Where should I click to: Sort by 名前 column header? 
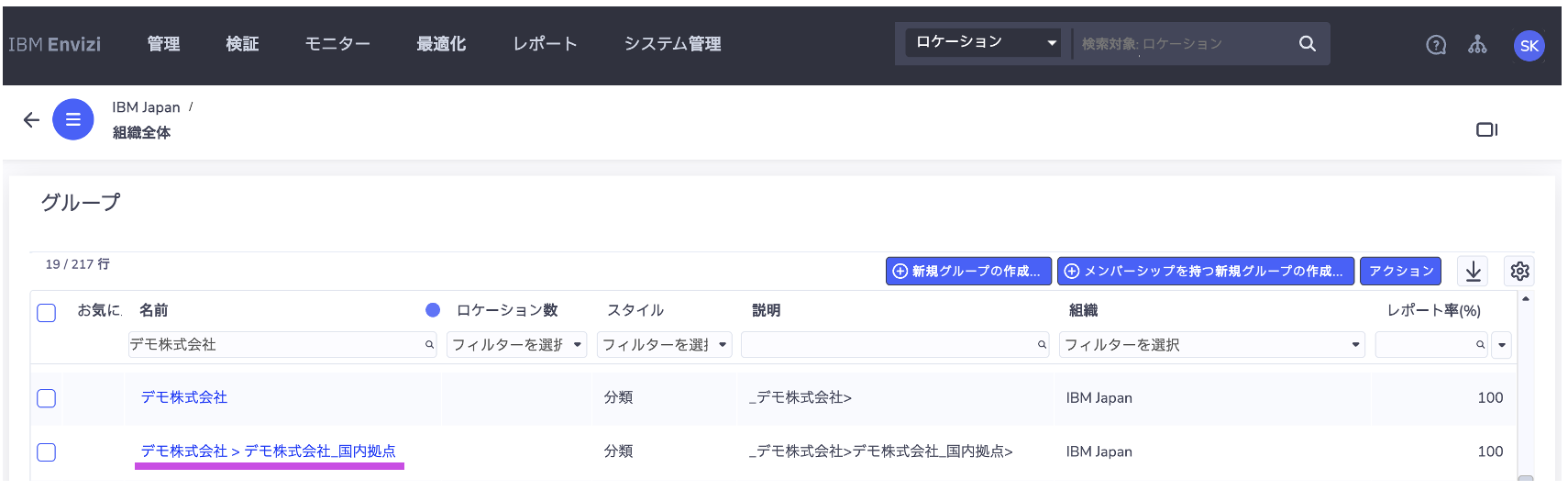(x=154, y=310)
